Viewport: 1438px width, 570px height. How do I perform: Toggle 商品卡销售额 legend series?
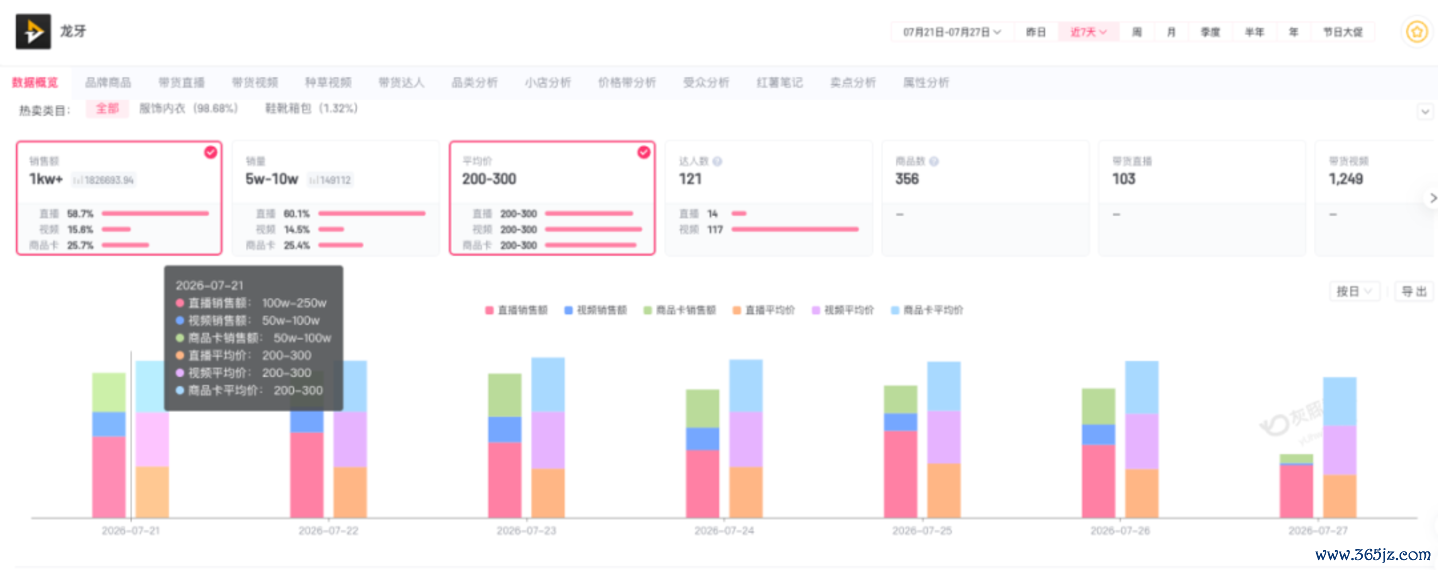(x=679, y=310)
